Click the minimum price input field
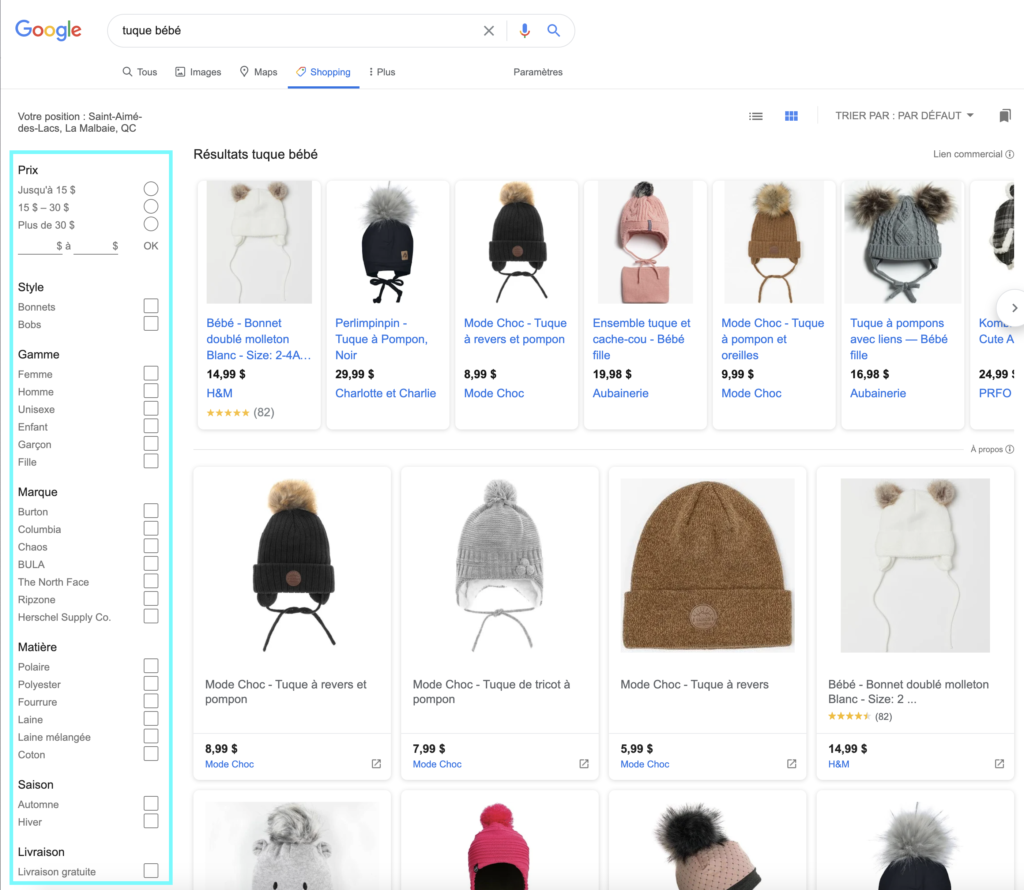The width and height of the screenshot is (1024, 890). (x=40, y=246)
